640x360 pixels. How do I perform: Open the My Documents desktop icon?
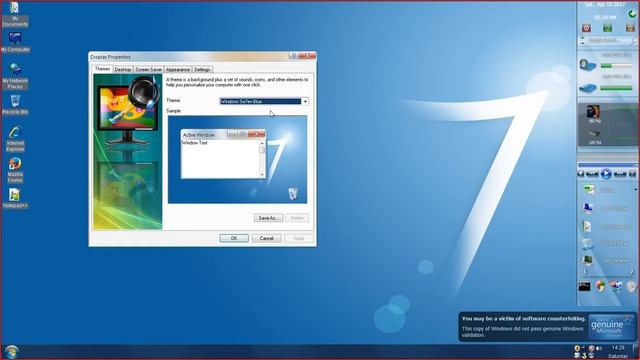coord(15,14)
